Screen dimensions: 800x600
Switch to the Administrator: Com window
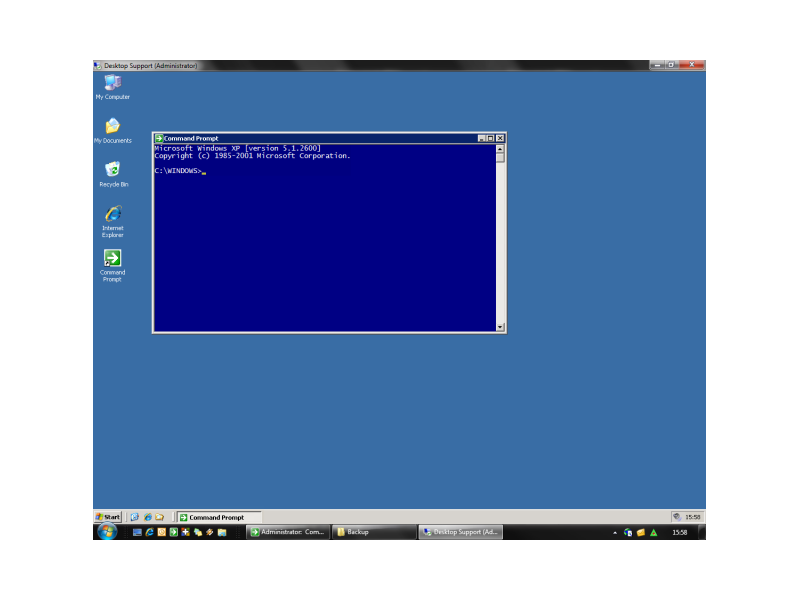(x=288, y=532)
